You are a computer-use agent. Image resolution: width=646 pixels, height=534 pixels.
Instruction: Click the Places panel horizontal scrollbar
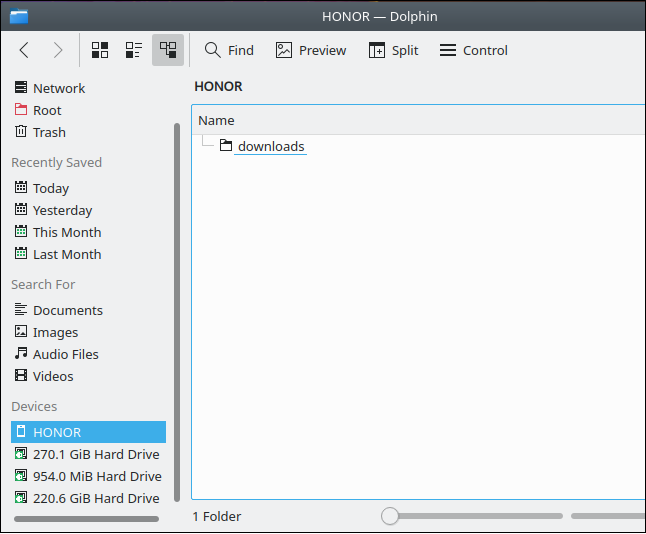[x=86, y=519]
